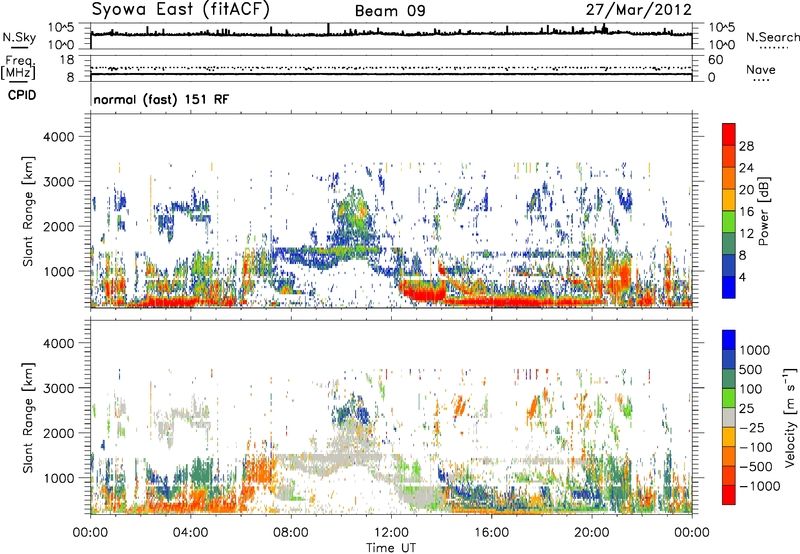
Task: Pick the red bottom segment of the velocity colorbar
Action: click(729, 495)
